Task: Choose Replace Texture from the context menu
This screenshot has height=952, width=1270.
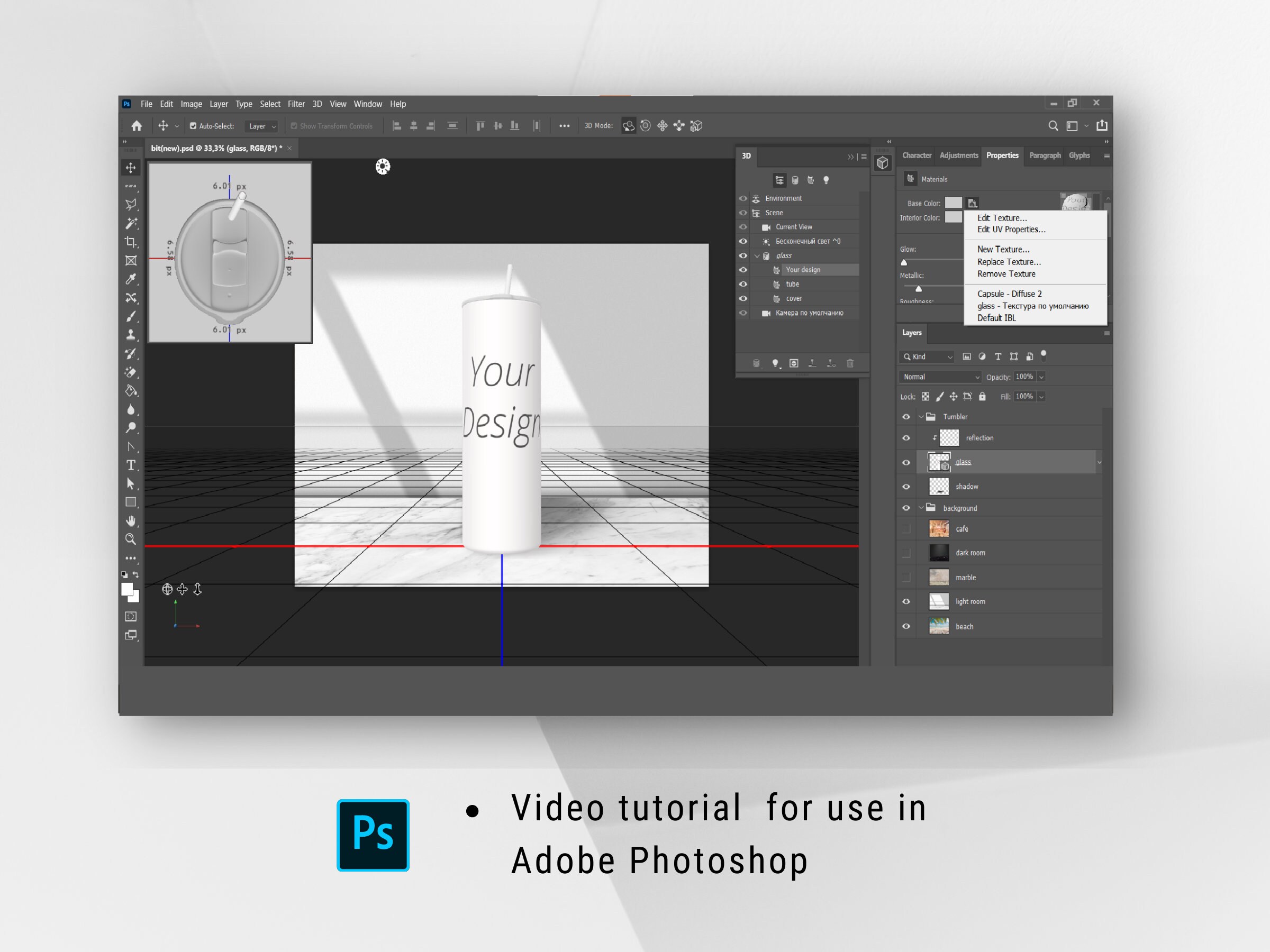Action: pyautogui.click(x=1009, y=262)
